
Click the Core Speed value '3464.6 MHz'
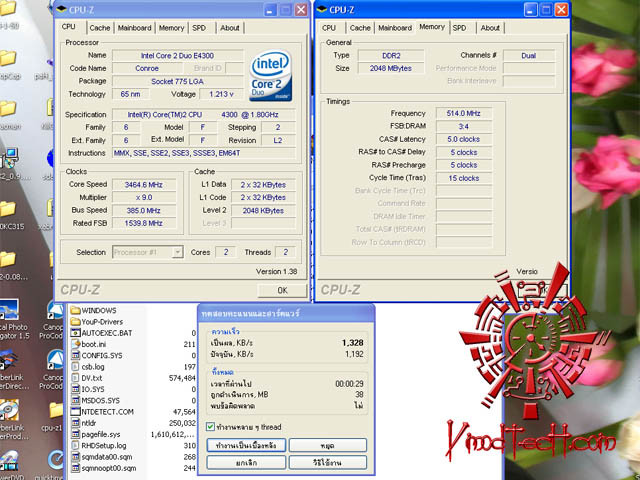[144, 184]
